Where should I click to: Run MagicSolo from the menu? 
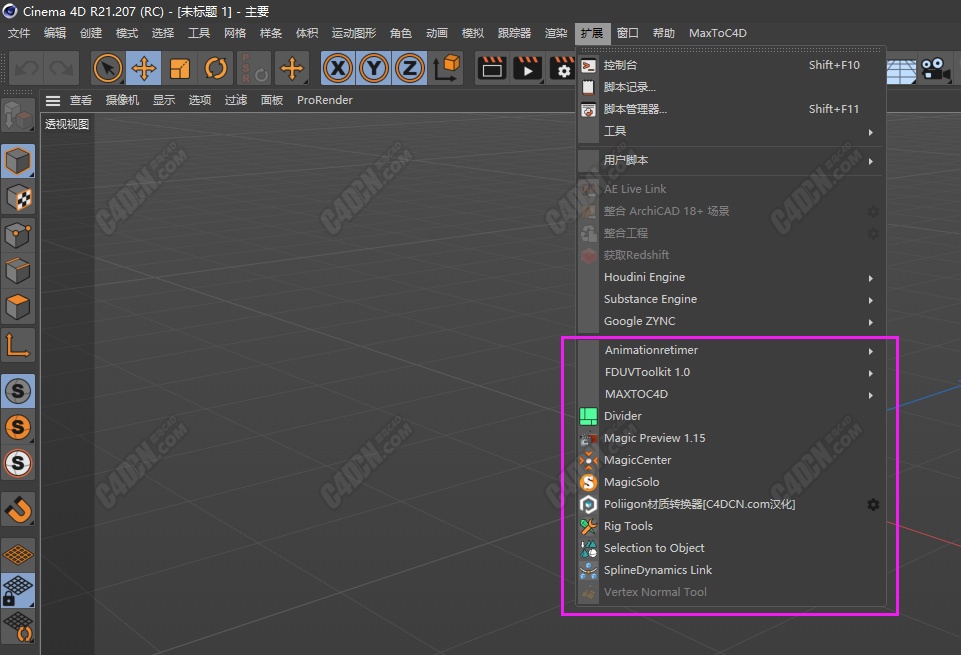pyautogui.click(x=732, y=482)
